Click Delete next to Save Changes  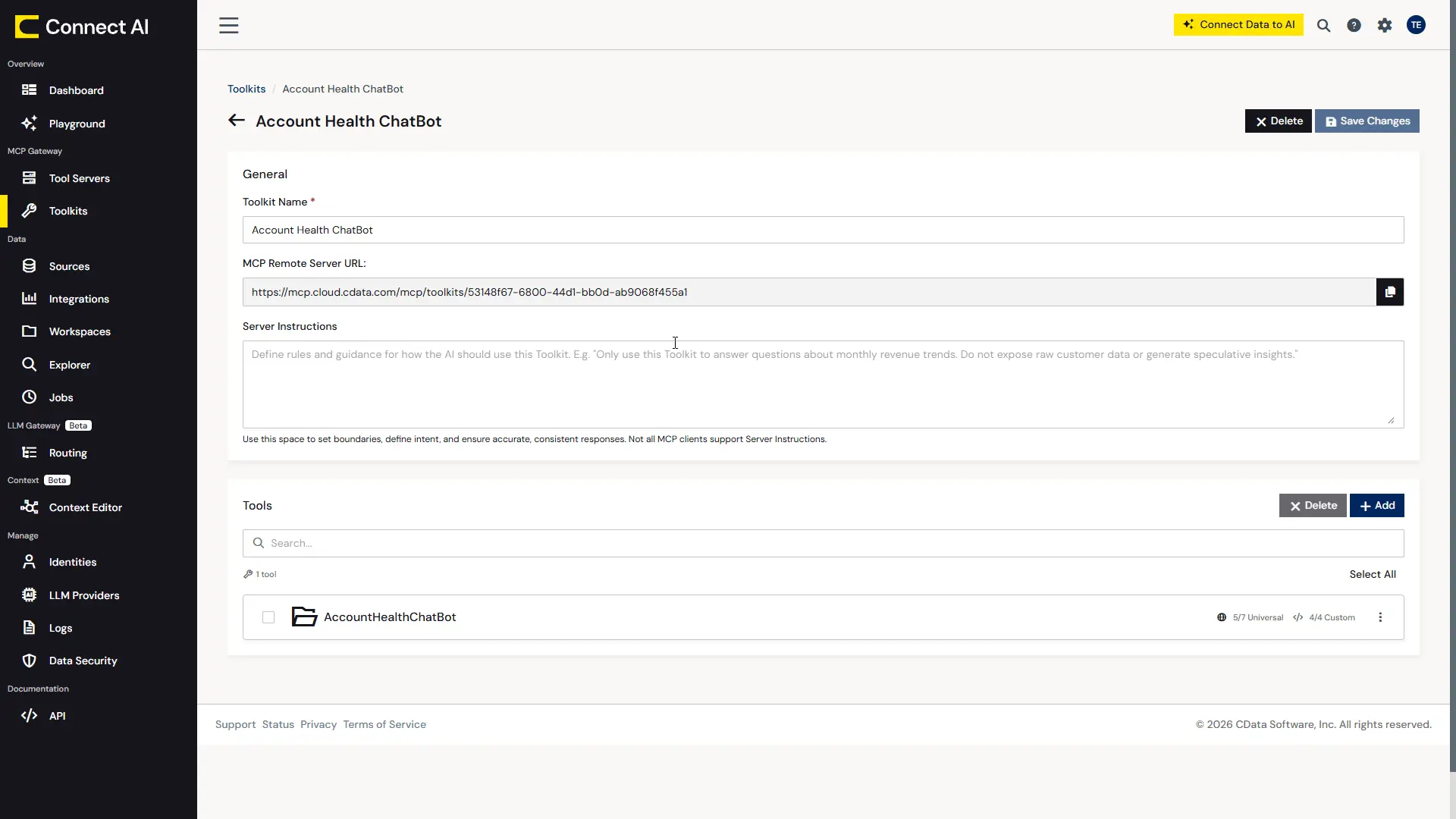click(1278, 121)
